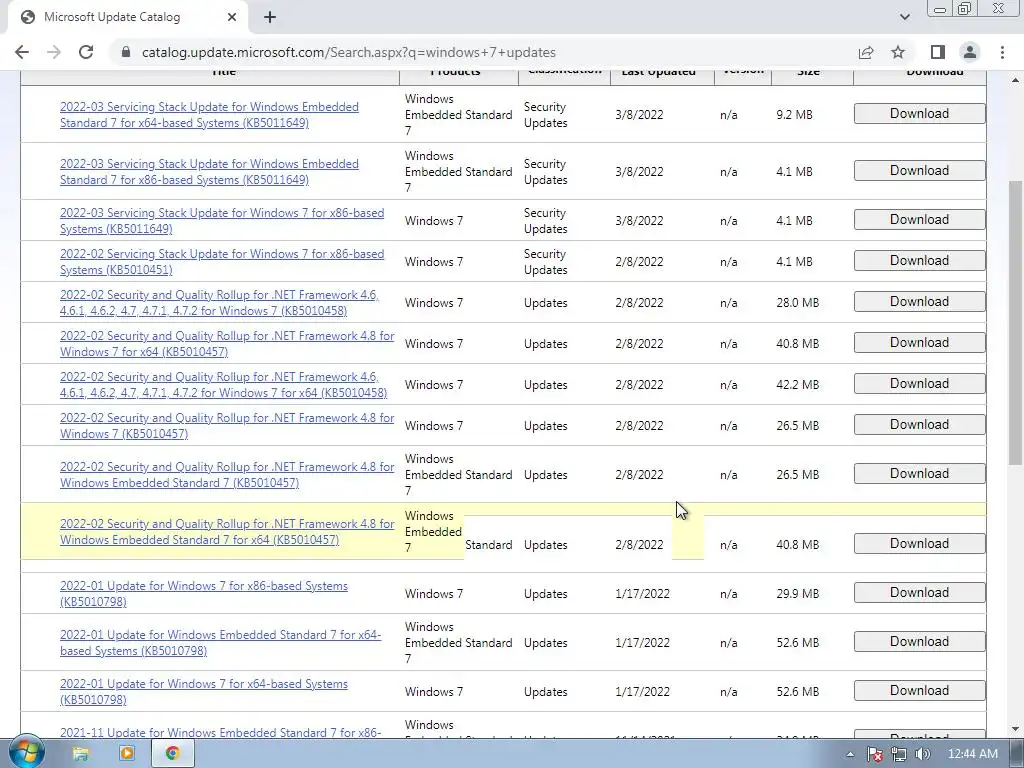Click the 12:44 AM taskbar clock

pyautogui.click(x=972, y=754)
